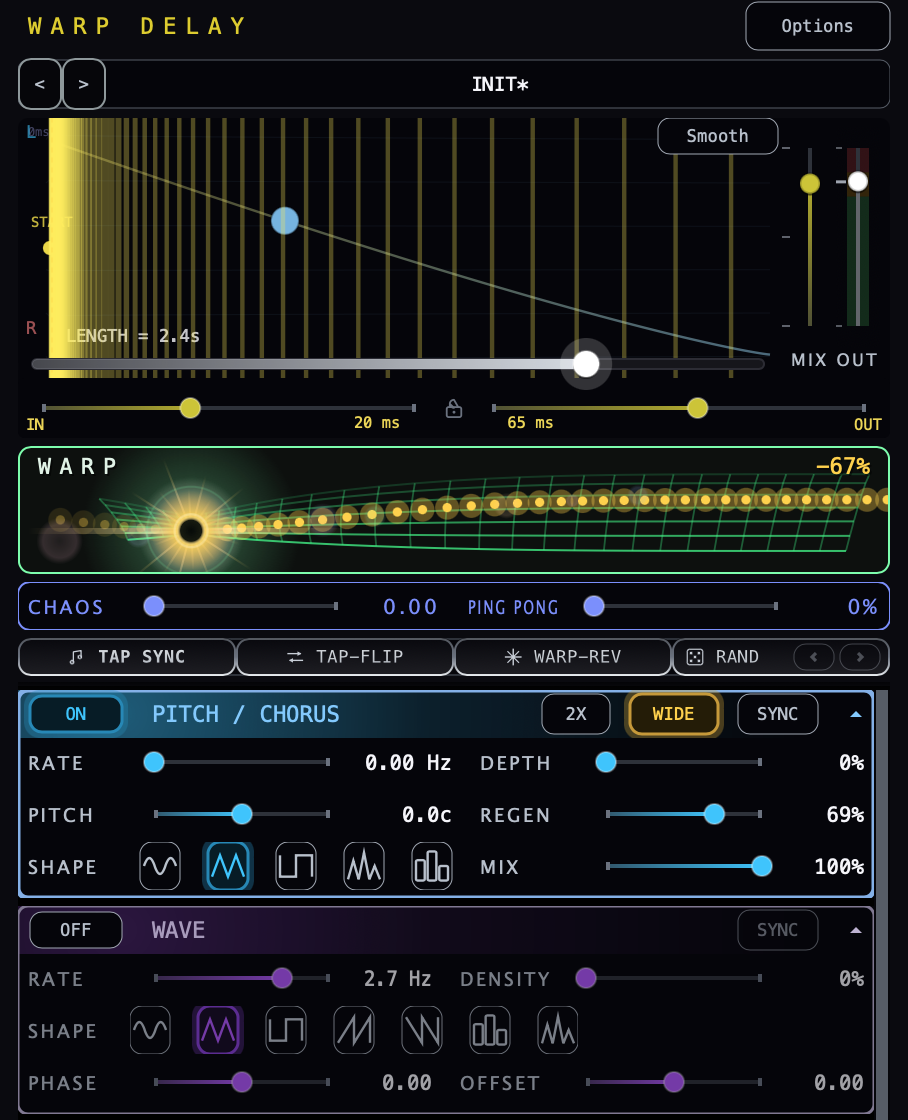Screen dimensions: 908x1120
Task: Click the OUT time slider knob
Action: tap(697, 408)
